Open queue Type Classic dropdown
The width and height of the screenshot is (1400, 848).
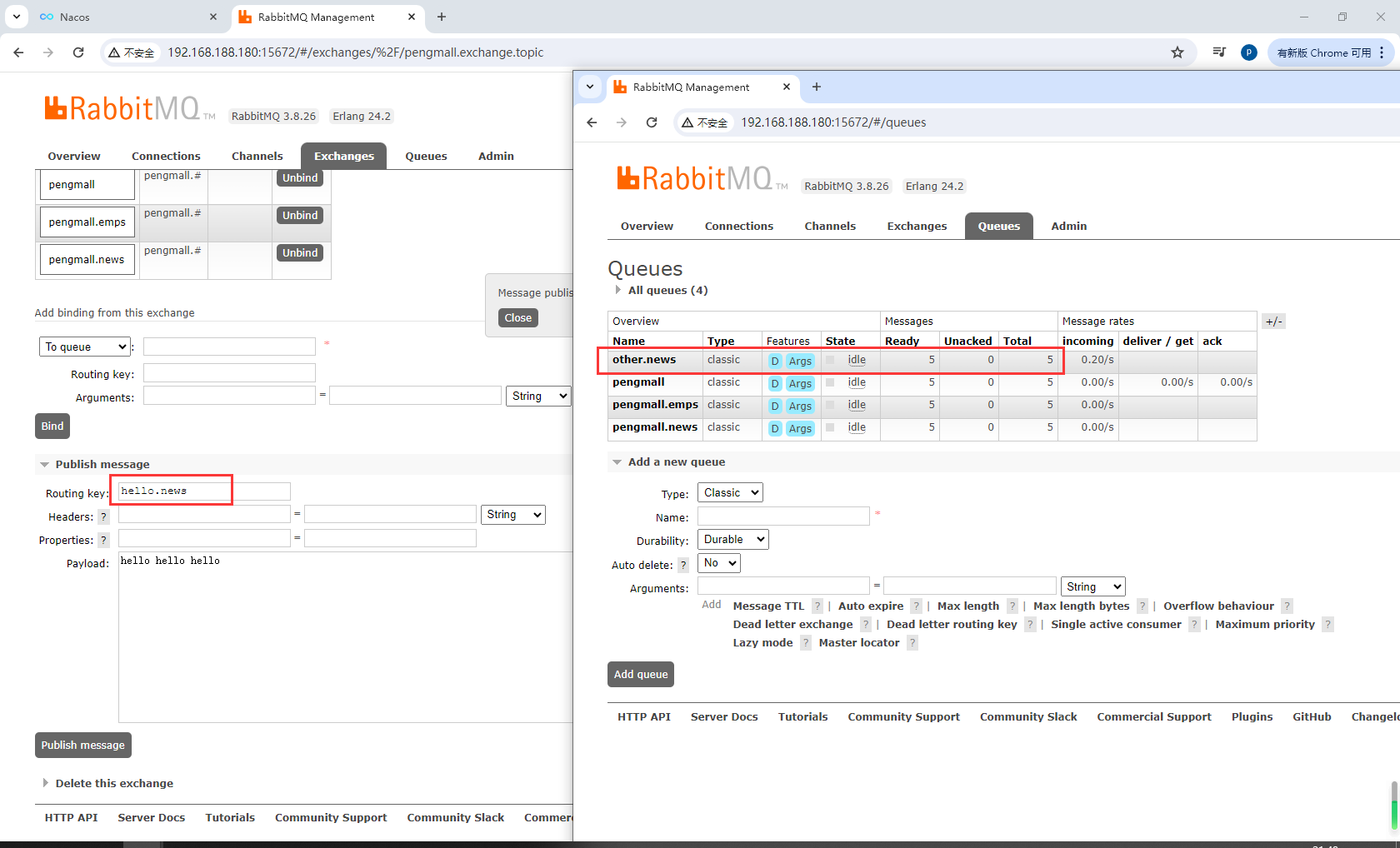click(x=730, y=493)
